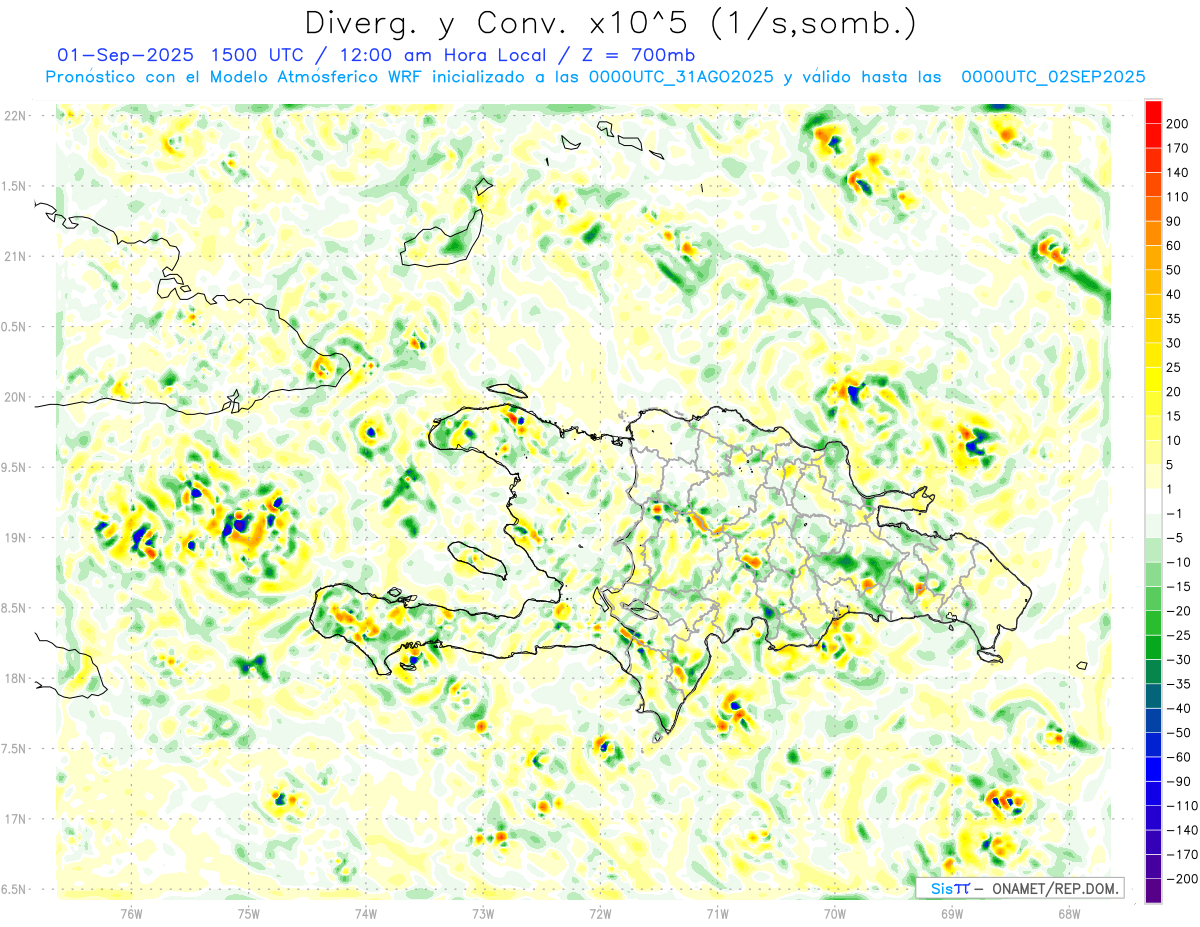Select the -25 colorbar value
Image resolution: width=1200 pixels, height=927 pixels.
click(1181, 635)
